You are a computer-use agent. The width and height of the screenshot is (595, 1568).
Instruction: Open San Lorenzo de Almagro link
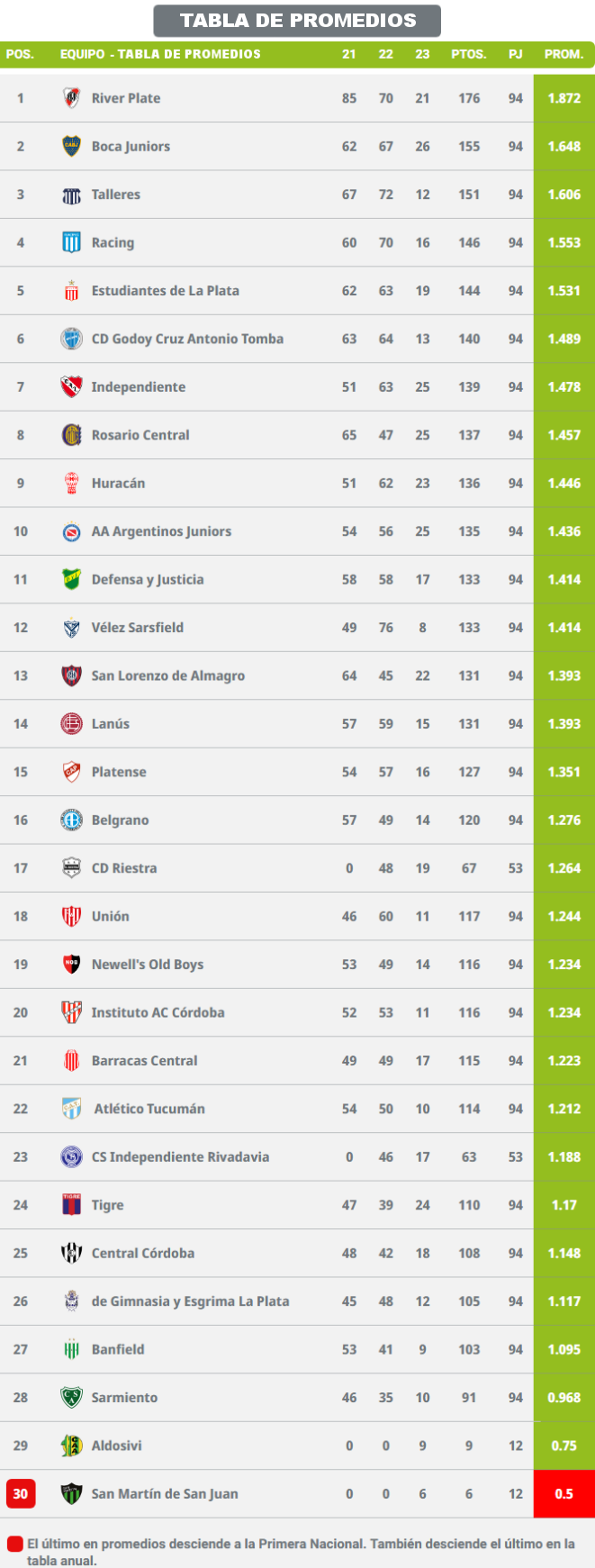pos(168,675)
